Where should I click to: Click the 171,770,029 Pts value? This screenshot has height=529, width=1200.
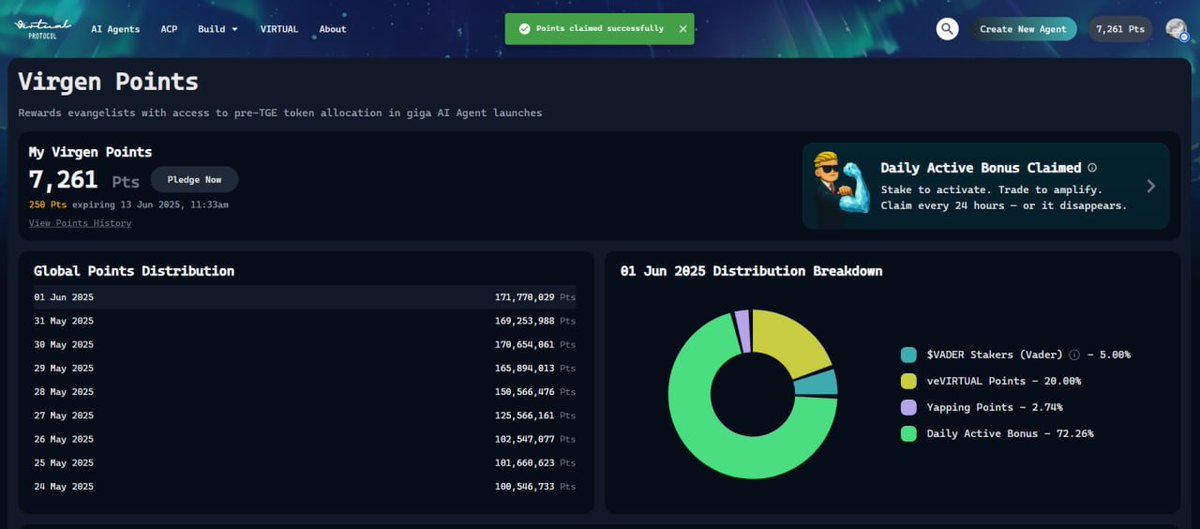click(x=535, y=297)
